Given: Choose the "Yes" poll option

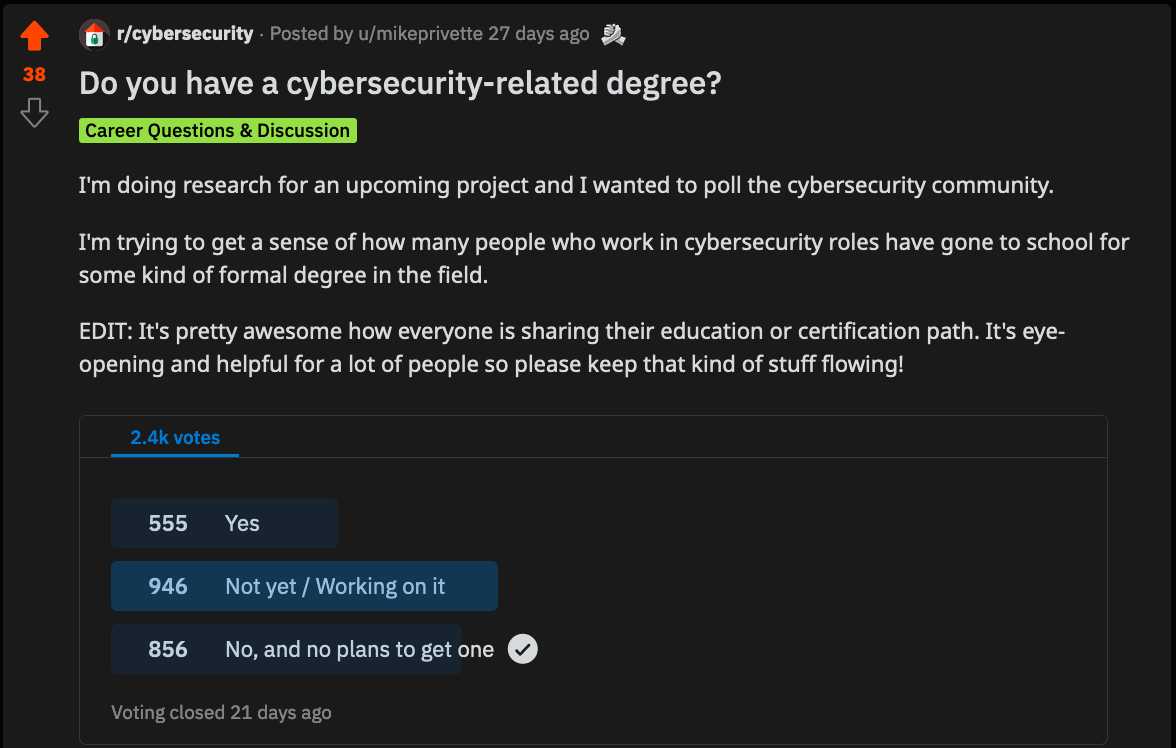Looking at the screenshot, I should coord(242,523).
